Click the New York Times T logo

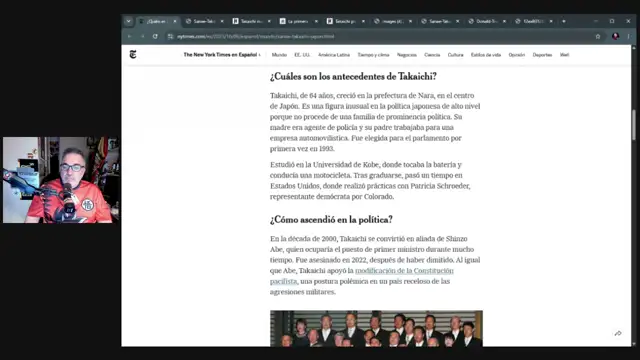(133, 54)
